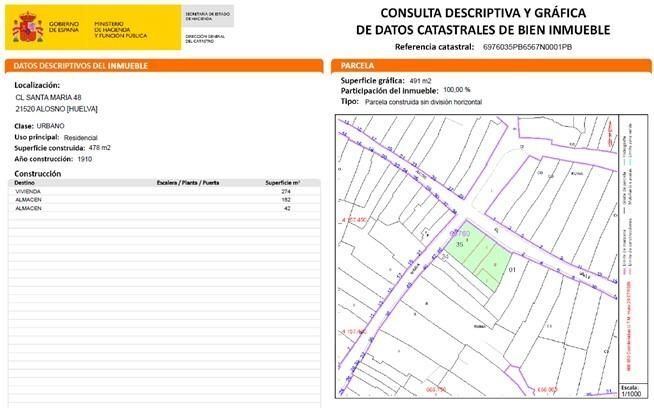Click the Superficie m² column header
Screen dimensions: 654x408
(x=283, y=183)
